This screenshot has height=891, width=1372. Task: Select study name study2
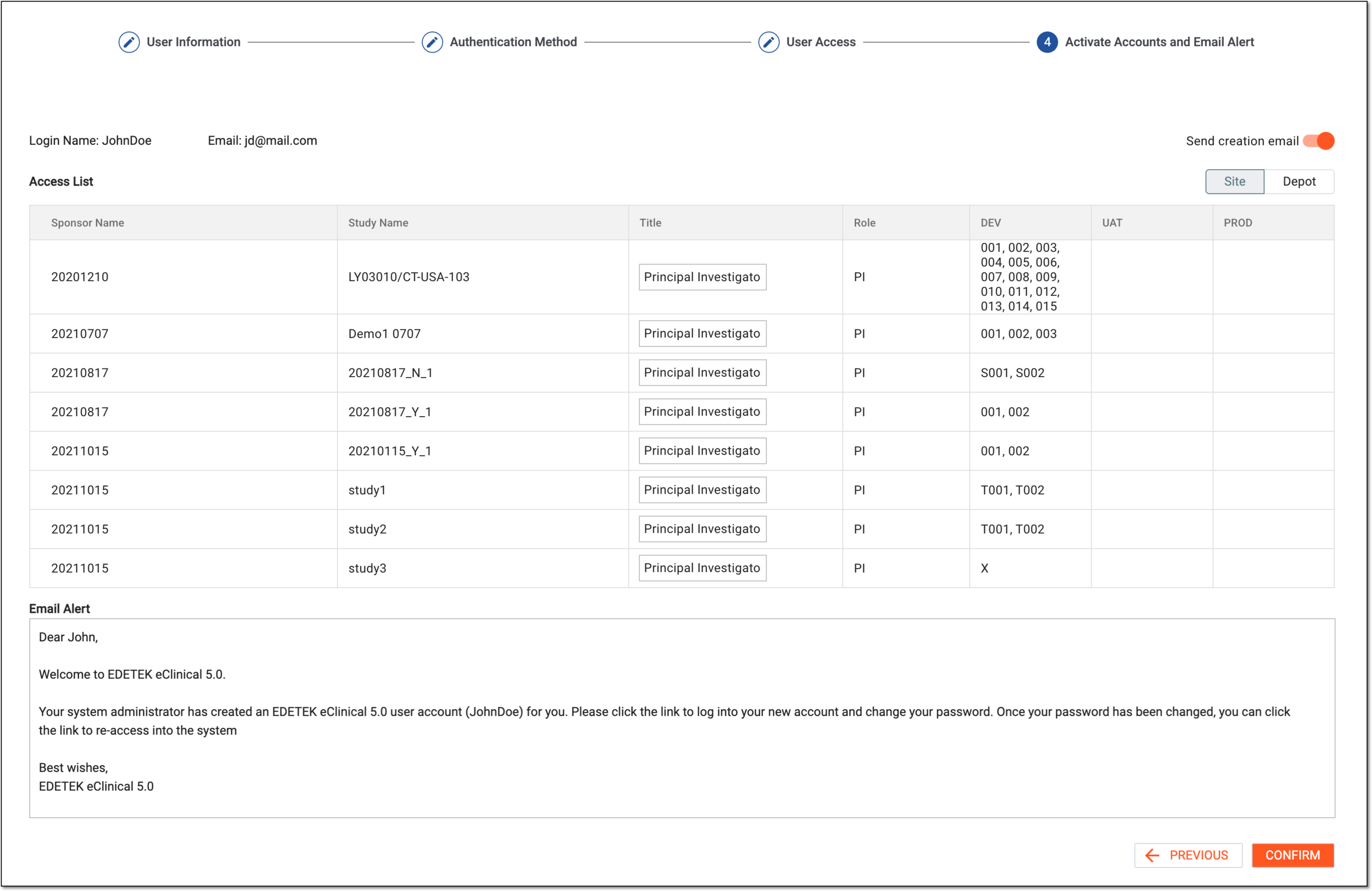point(367,530)
